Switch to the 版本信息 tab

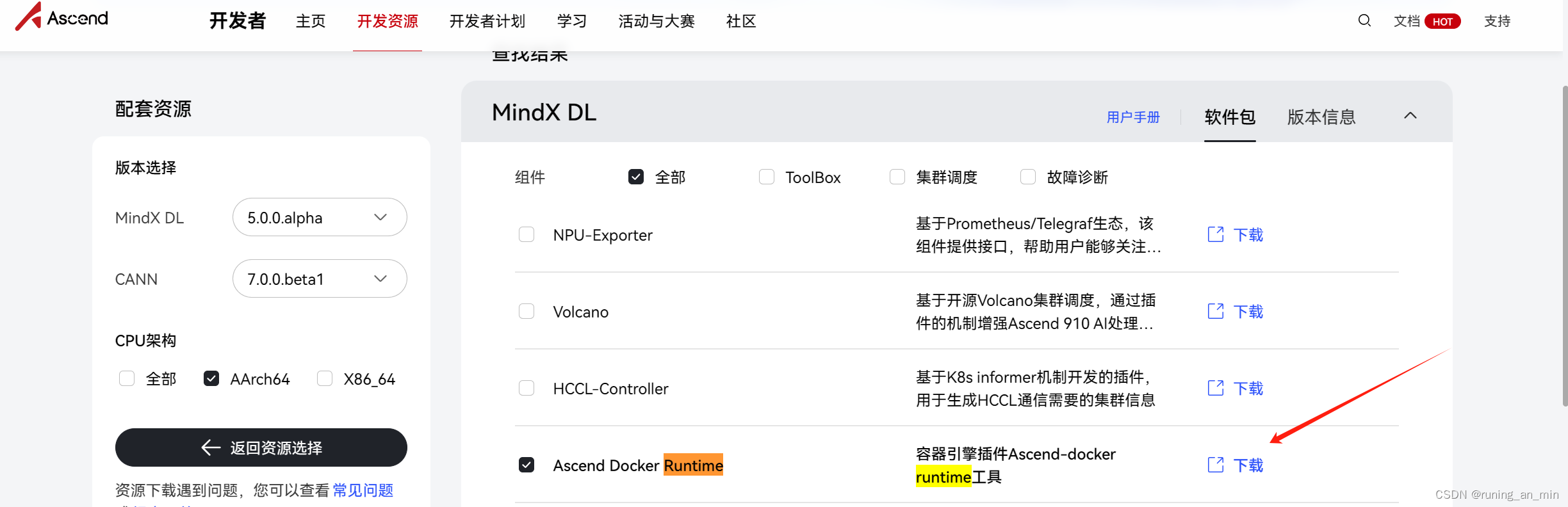1321,117
